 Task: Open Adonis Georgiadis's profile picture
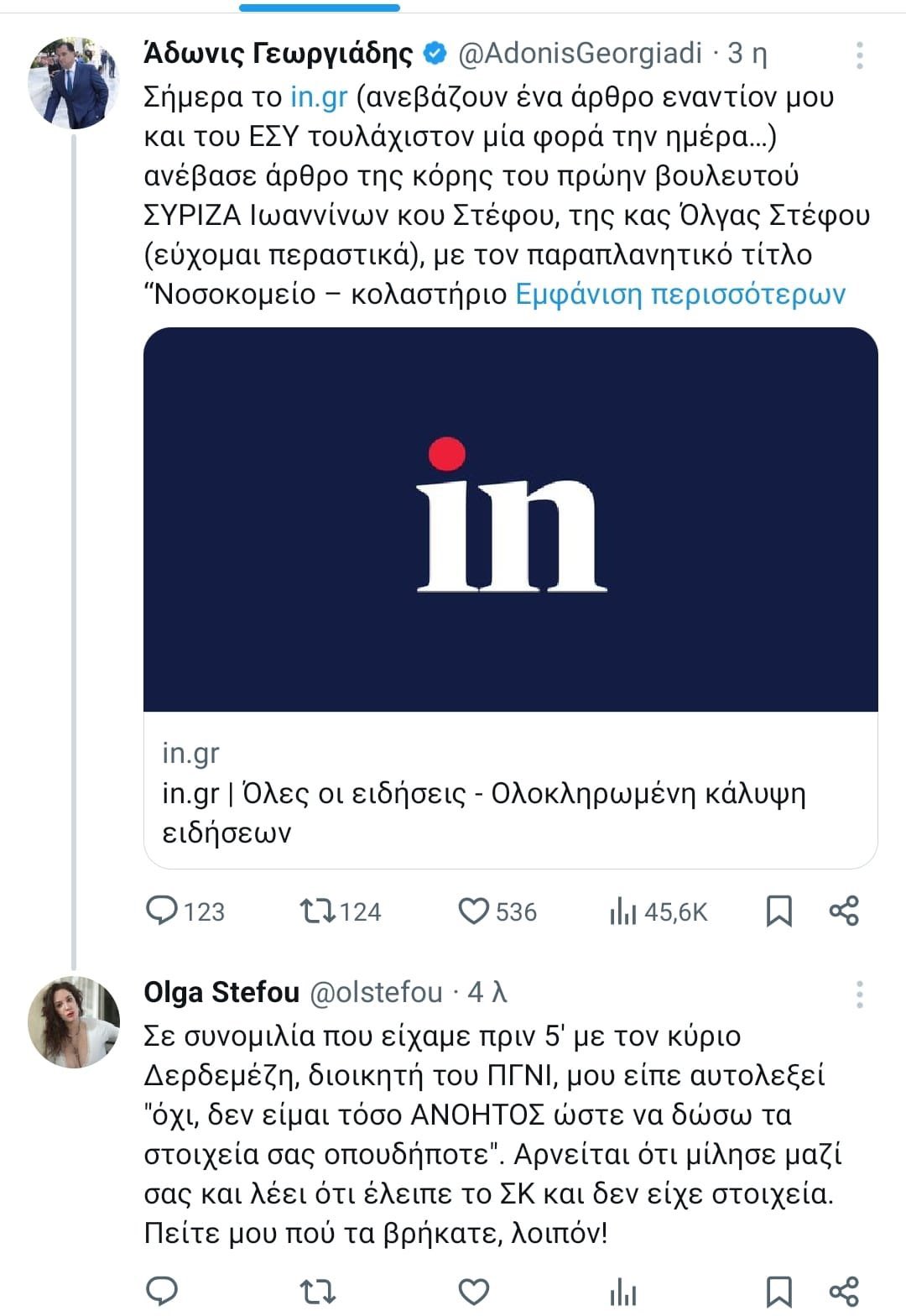click(x=74, y=82)
